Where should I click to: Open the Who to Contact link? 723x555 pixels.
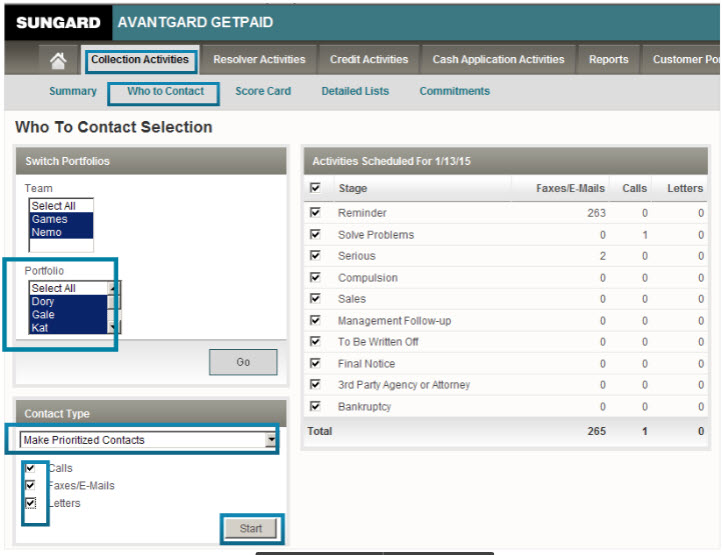point(166,91)
